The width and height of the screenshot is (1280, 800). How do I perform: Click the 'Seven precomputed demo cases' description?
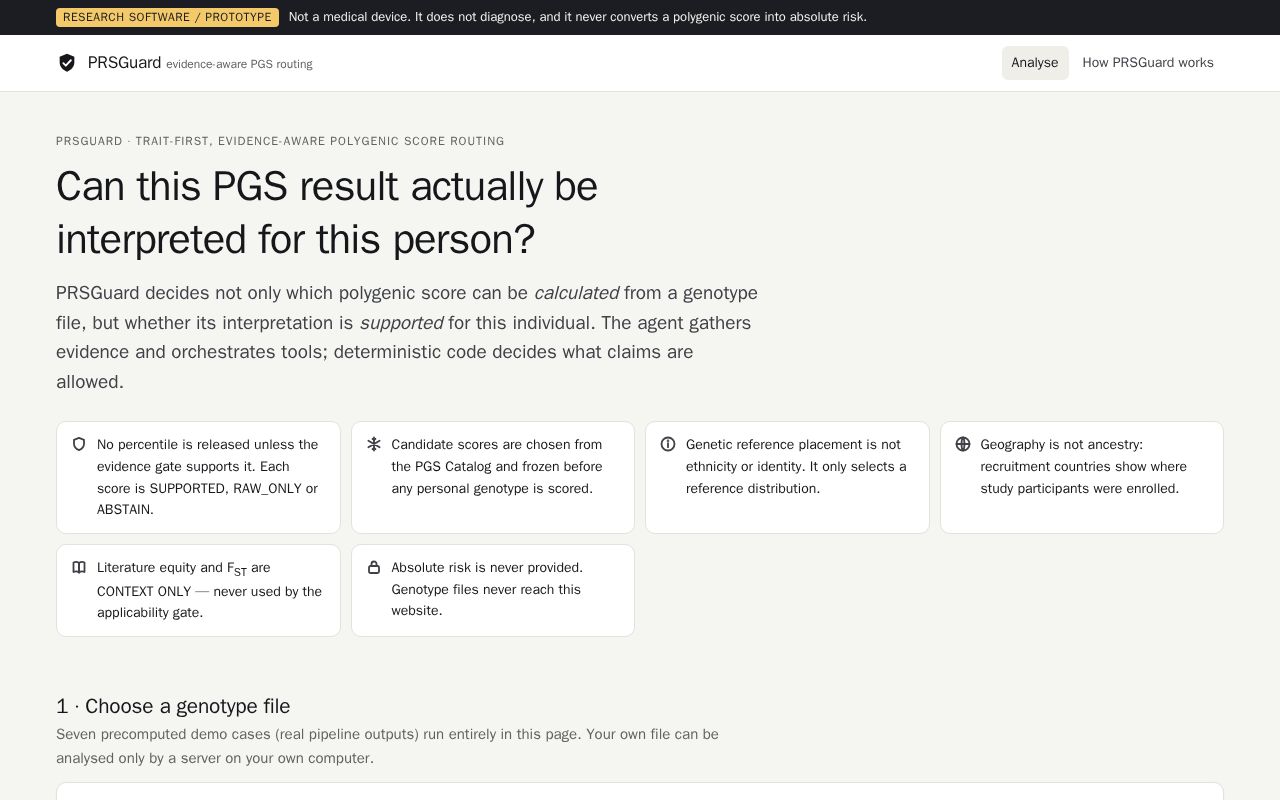point(387,746)
